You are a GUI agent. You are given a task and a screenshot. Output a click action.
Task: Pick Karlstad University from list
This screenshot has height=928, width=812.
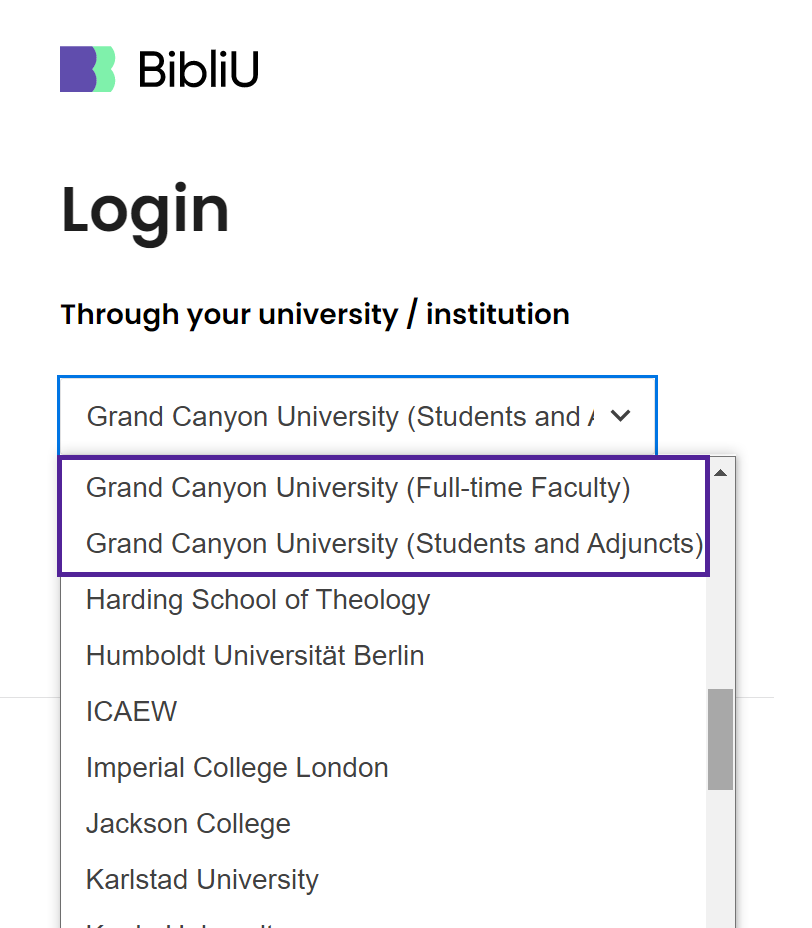point(384,879)
